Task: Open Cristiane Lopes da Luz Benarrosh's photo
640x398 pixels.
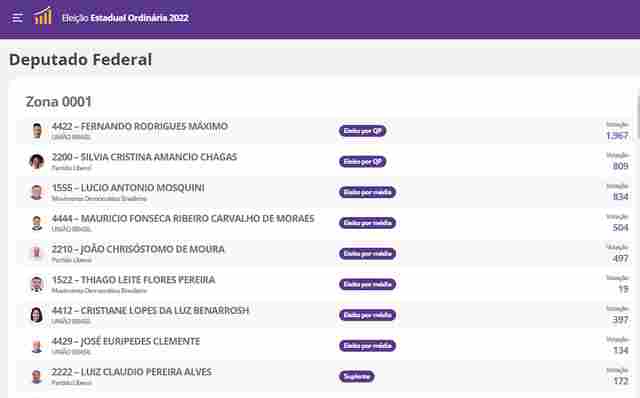Action: tap(37, 315)
